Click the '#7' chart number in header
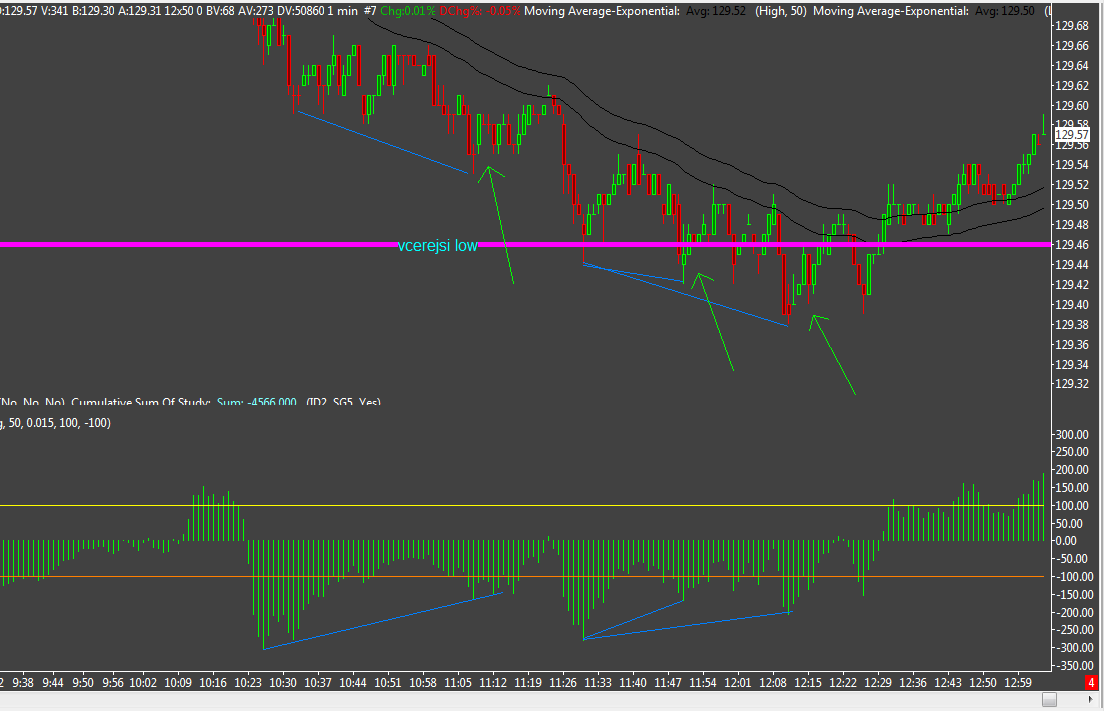The image size is (1104, 711). click(370, 11)
